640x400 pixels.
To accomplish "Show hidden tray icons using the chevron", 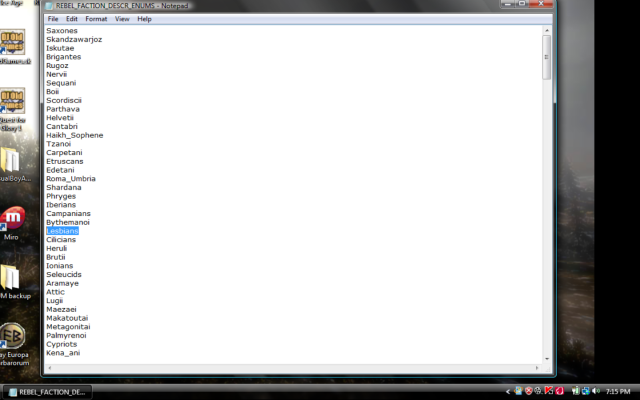I will (508, 391).
